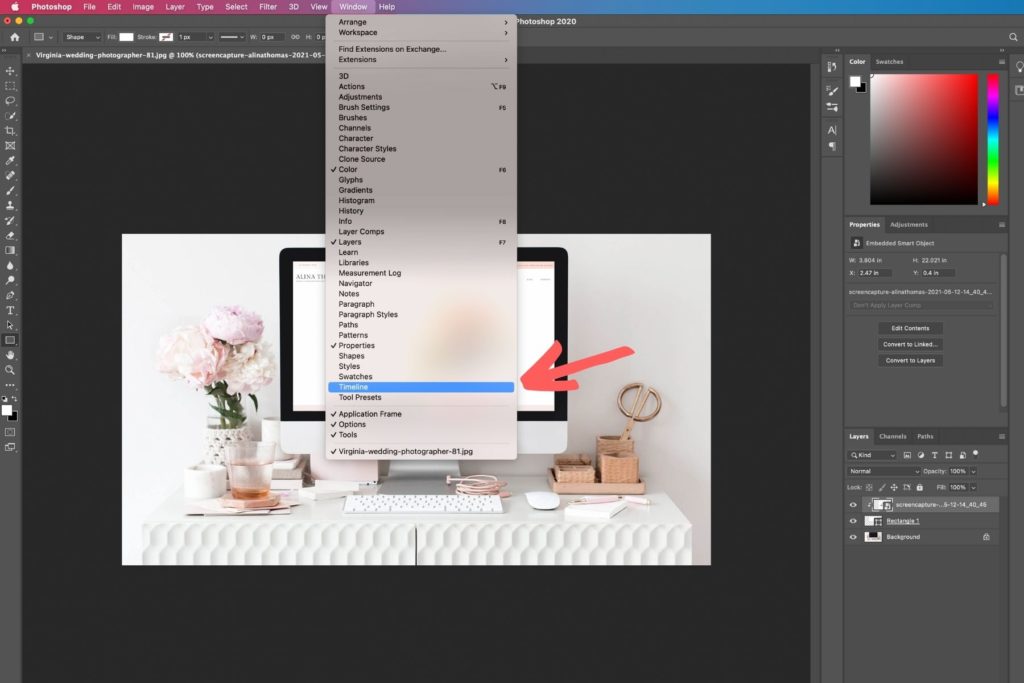1024x683 pixels.
Task: Hide the Background layer
Action: pos(853,537)
